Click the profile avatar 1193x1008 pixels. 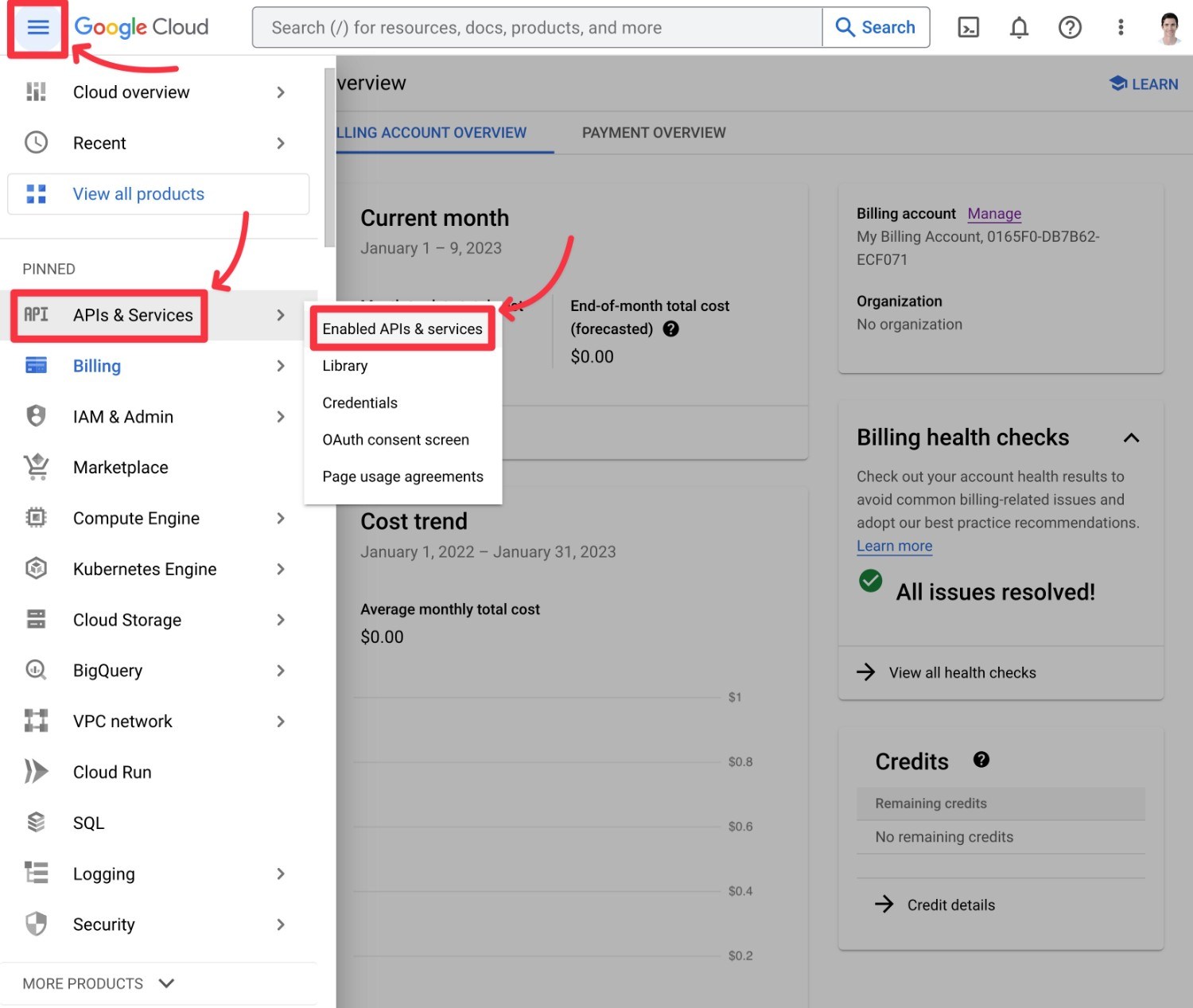1168,27
